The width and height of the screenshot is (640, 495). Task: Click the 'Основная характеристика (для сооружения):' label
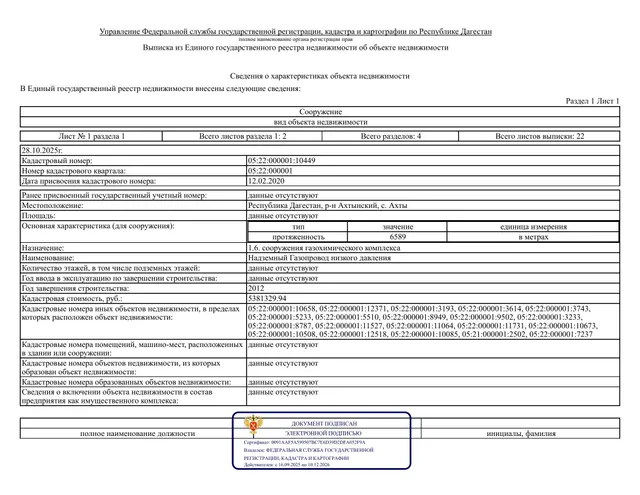[98, 226]
